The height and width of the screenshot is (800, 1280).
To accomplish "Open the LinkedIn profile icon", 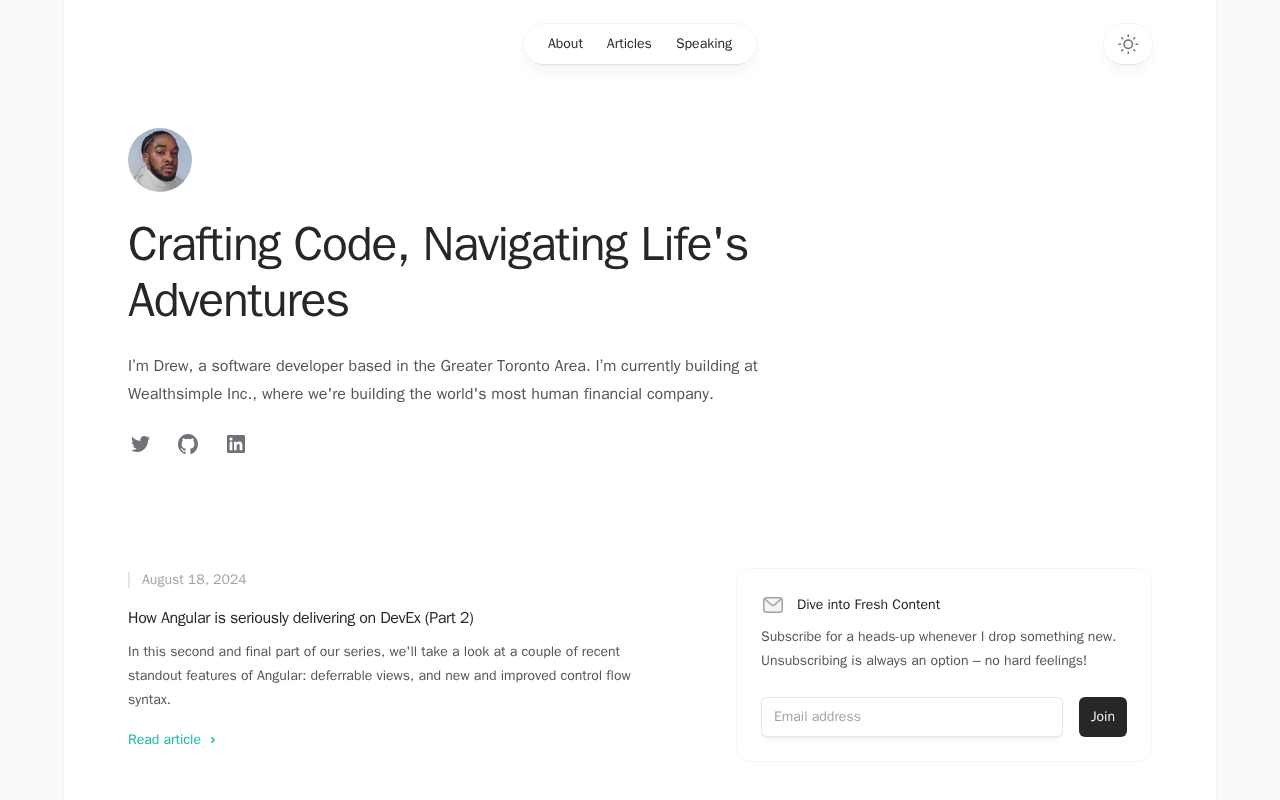I will tap(236, 444).
